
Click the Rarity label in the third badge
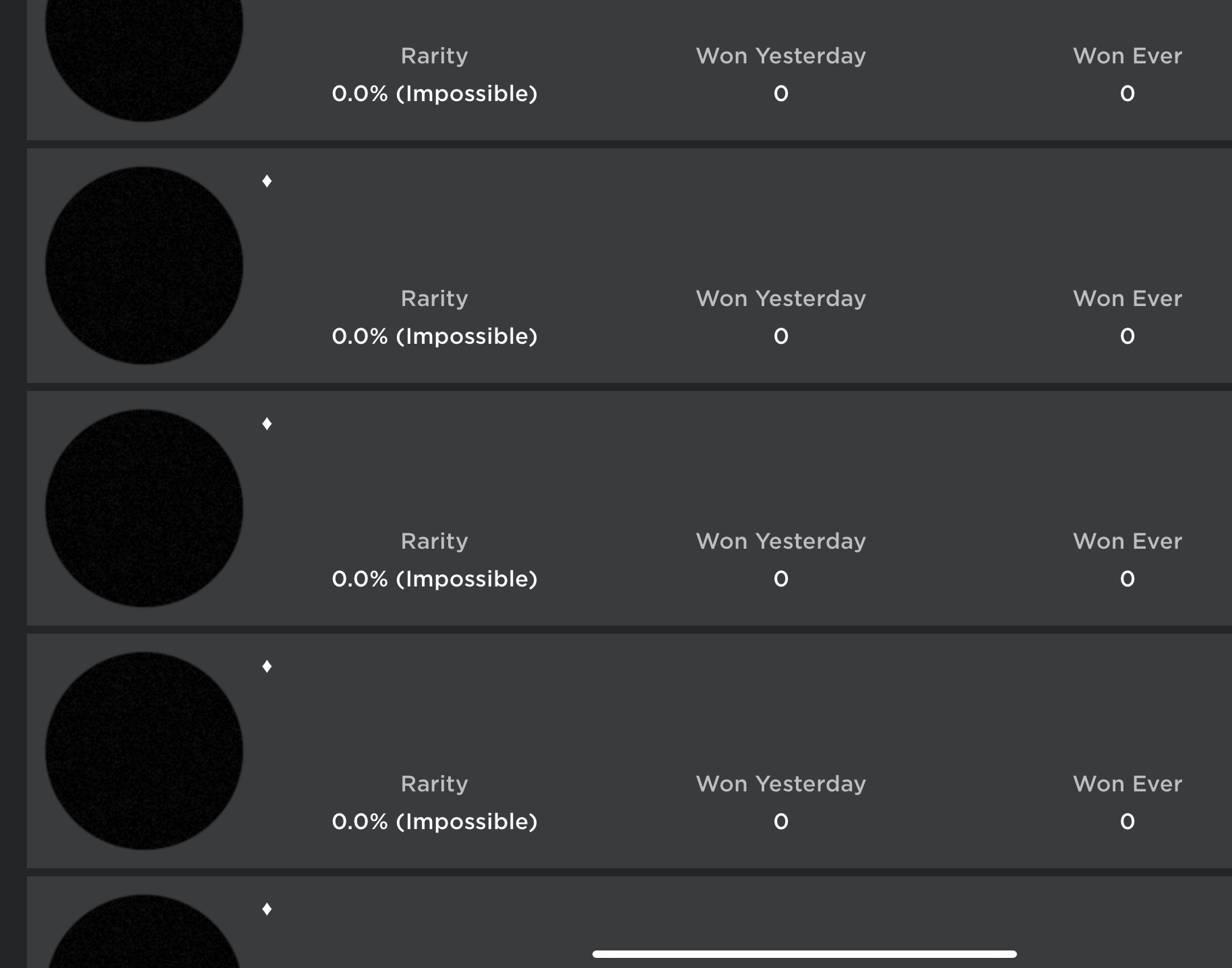pyautogui.click(x=434, y=541)
